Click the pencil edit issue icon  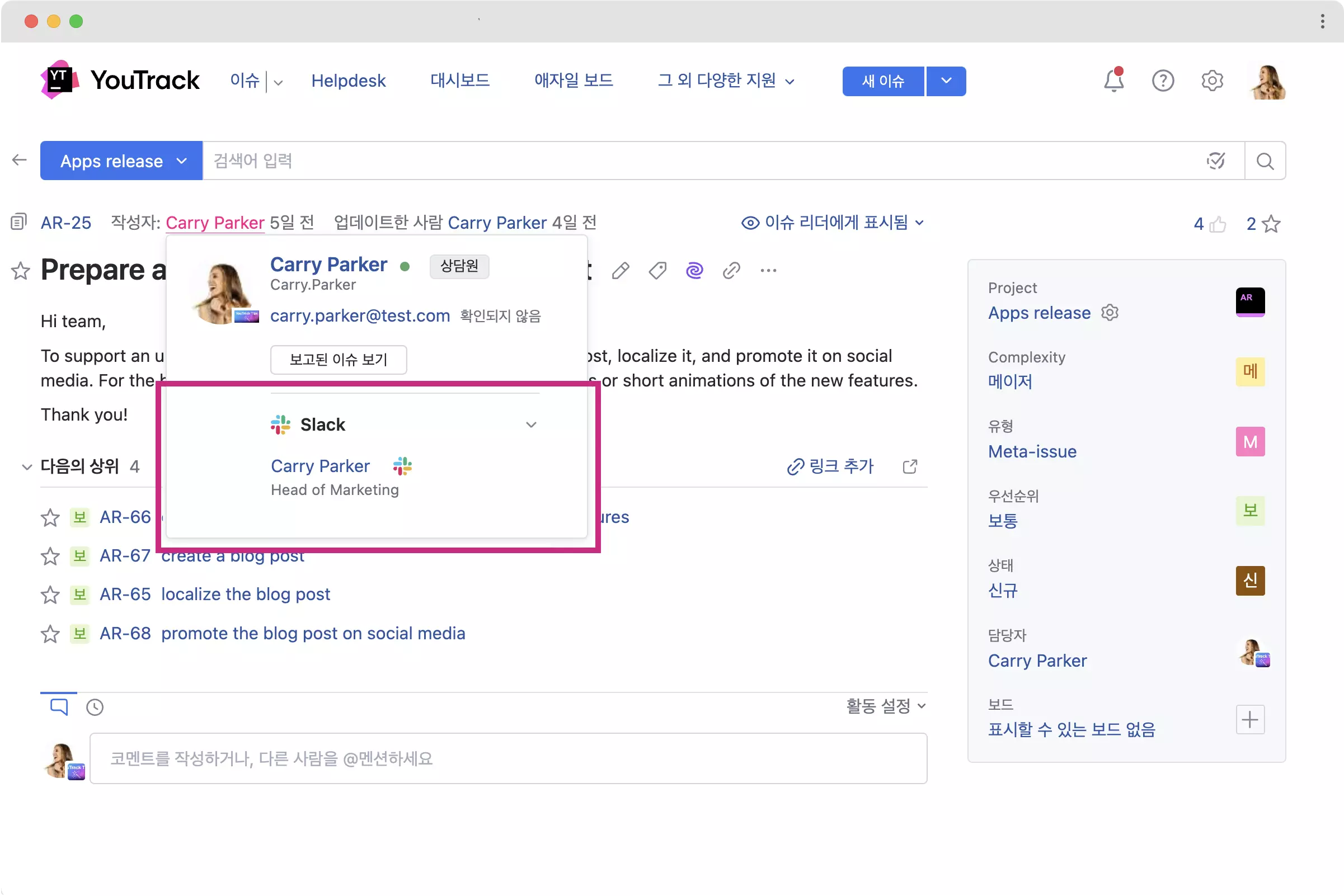(621, 270)
